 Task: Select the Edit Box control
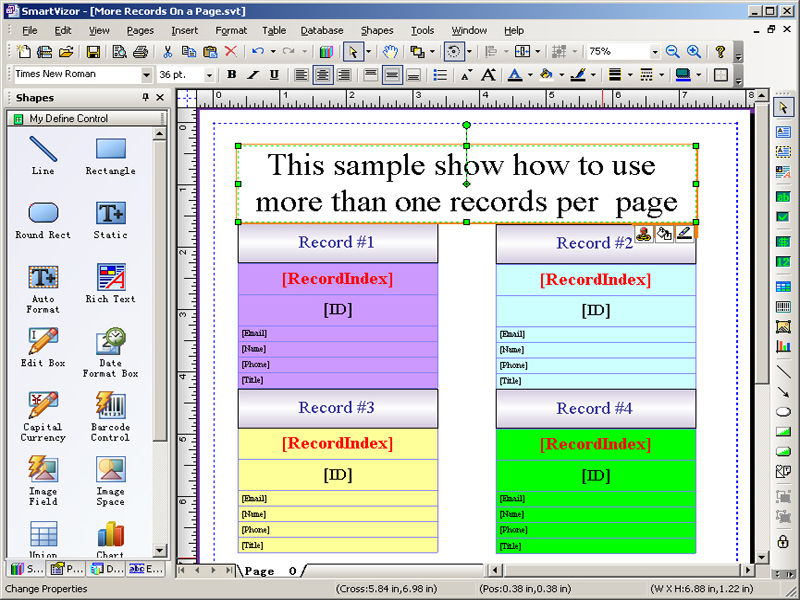coord(43,347)
